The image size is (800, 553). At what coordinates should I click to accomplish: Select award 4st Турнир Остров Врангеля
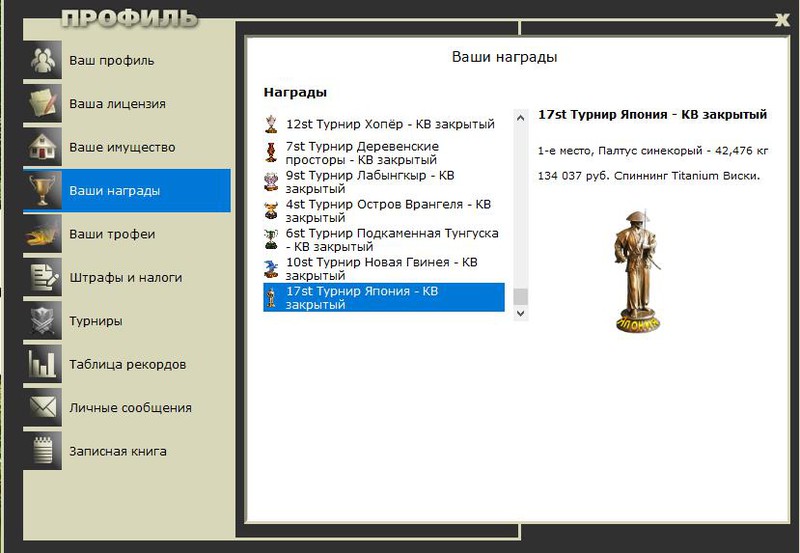384,211
